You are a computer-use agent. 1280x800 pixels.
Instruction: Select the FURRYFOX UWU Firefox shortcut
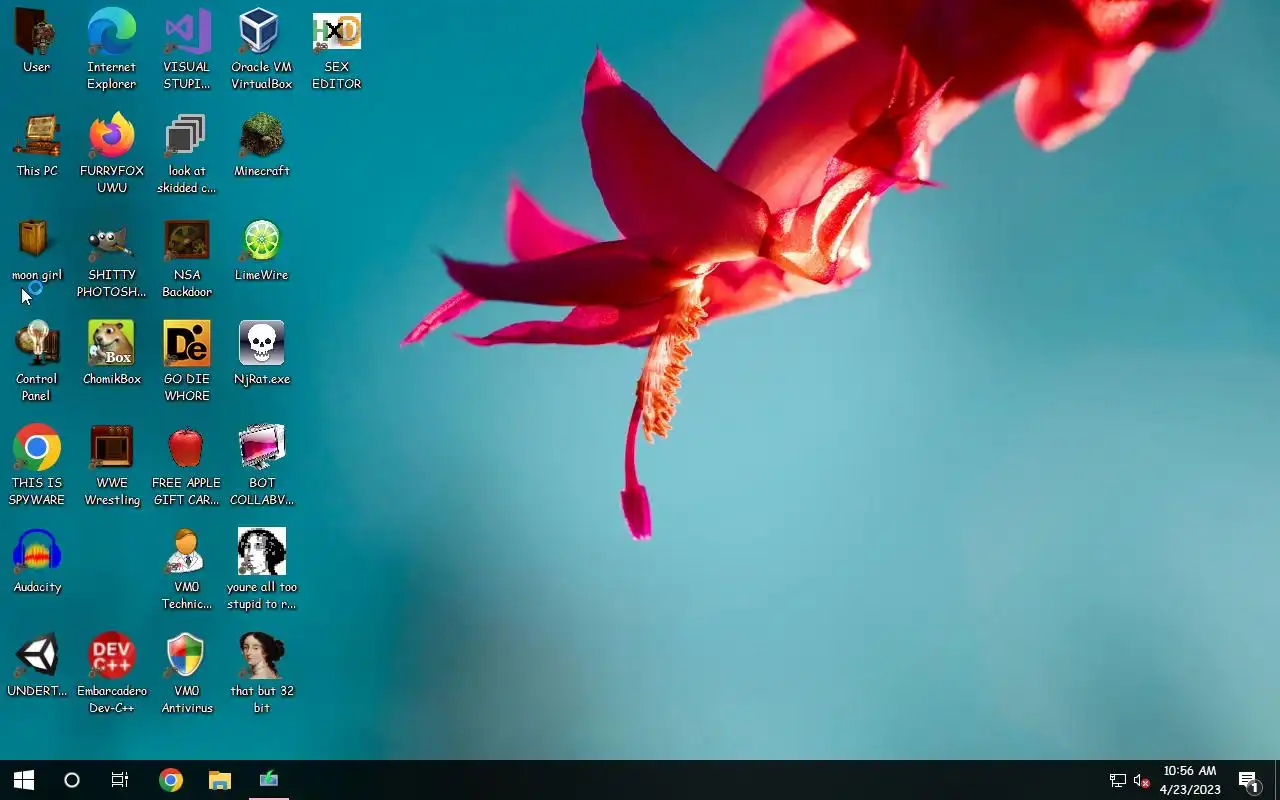(x=112, y=154)
